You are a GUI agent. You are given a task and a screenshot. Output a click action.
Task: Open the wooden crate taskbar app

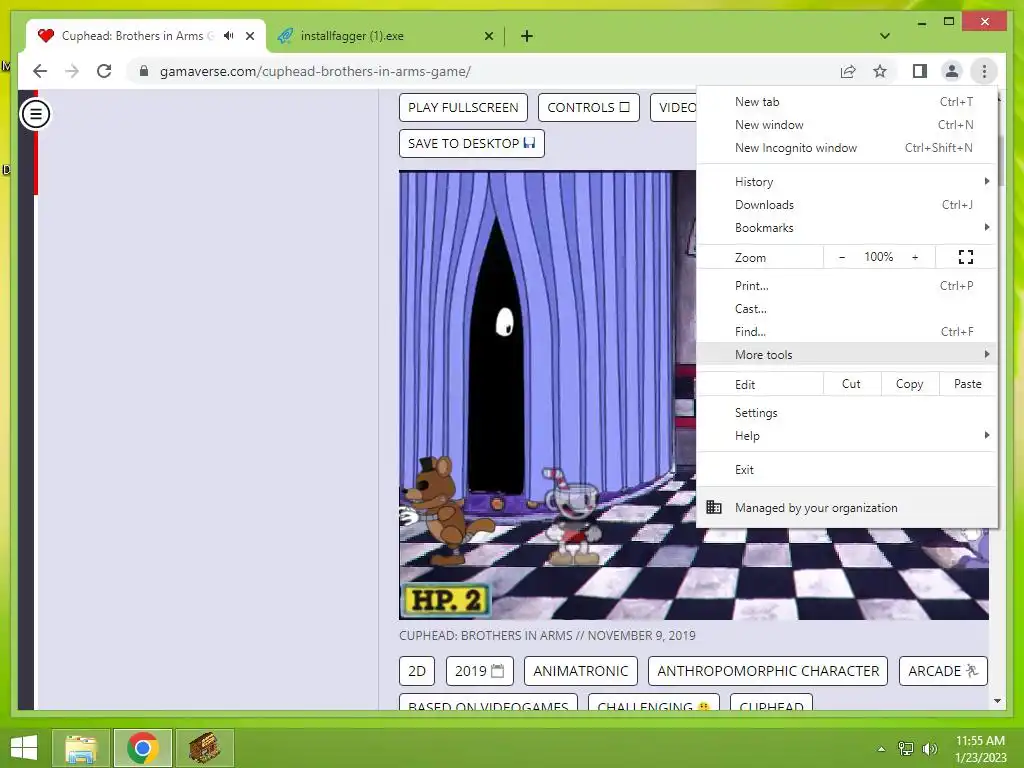coord(205,748)
